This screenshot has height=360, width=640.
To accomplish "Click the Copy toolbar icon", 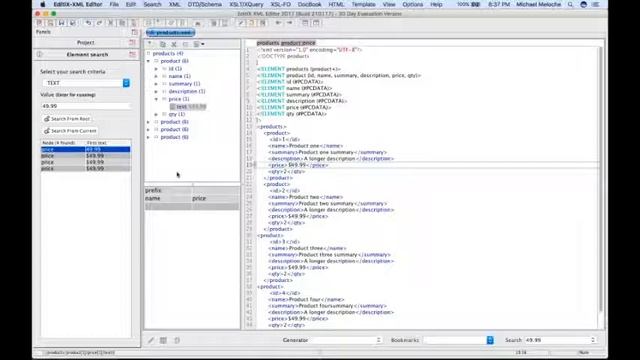I will tap(122, 23).
